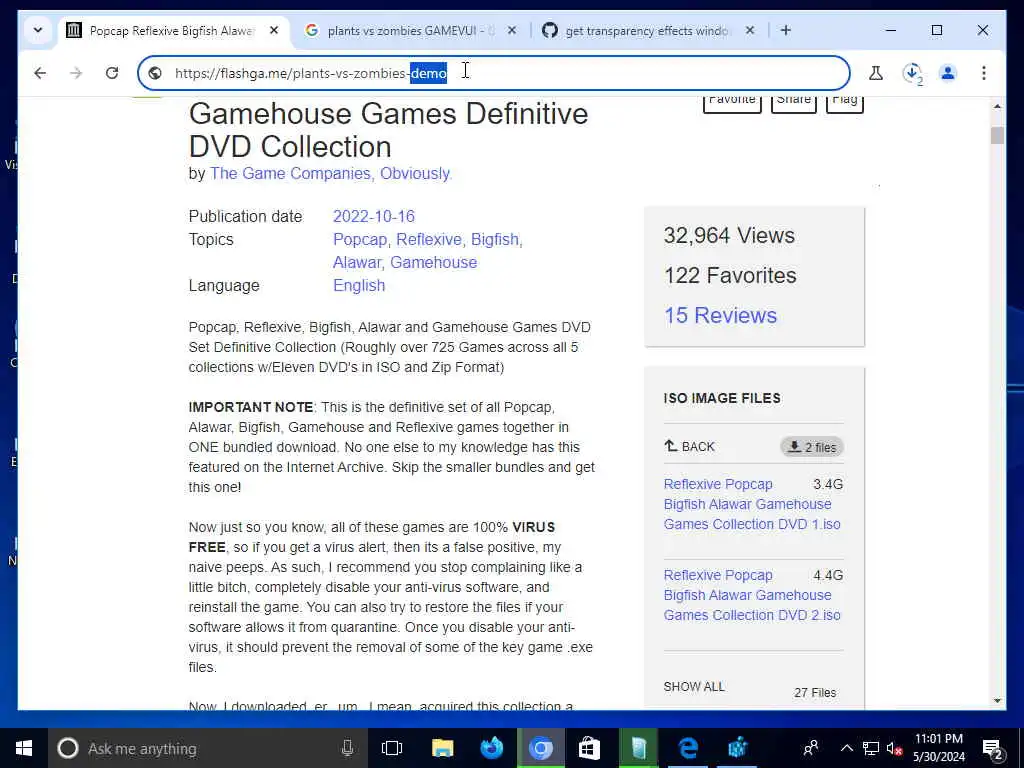Open the Alawar topic link

358,263
